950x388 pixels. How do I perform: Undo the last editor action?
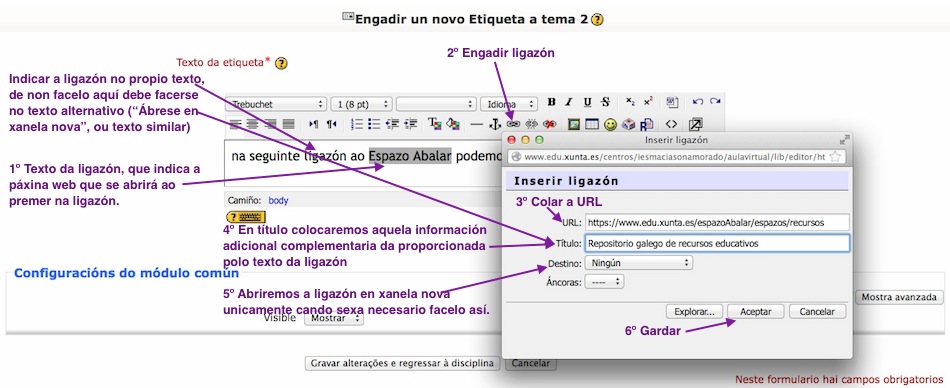(x=697, y=102)
